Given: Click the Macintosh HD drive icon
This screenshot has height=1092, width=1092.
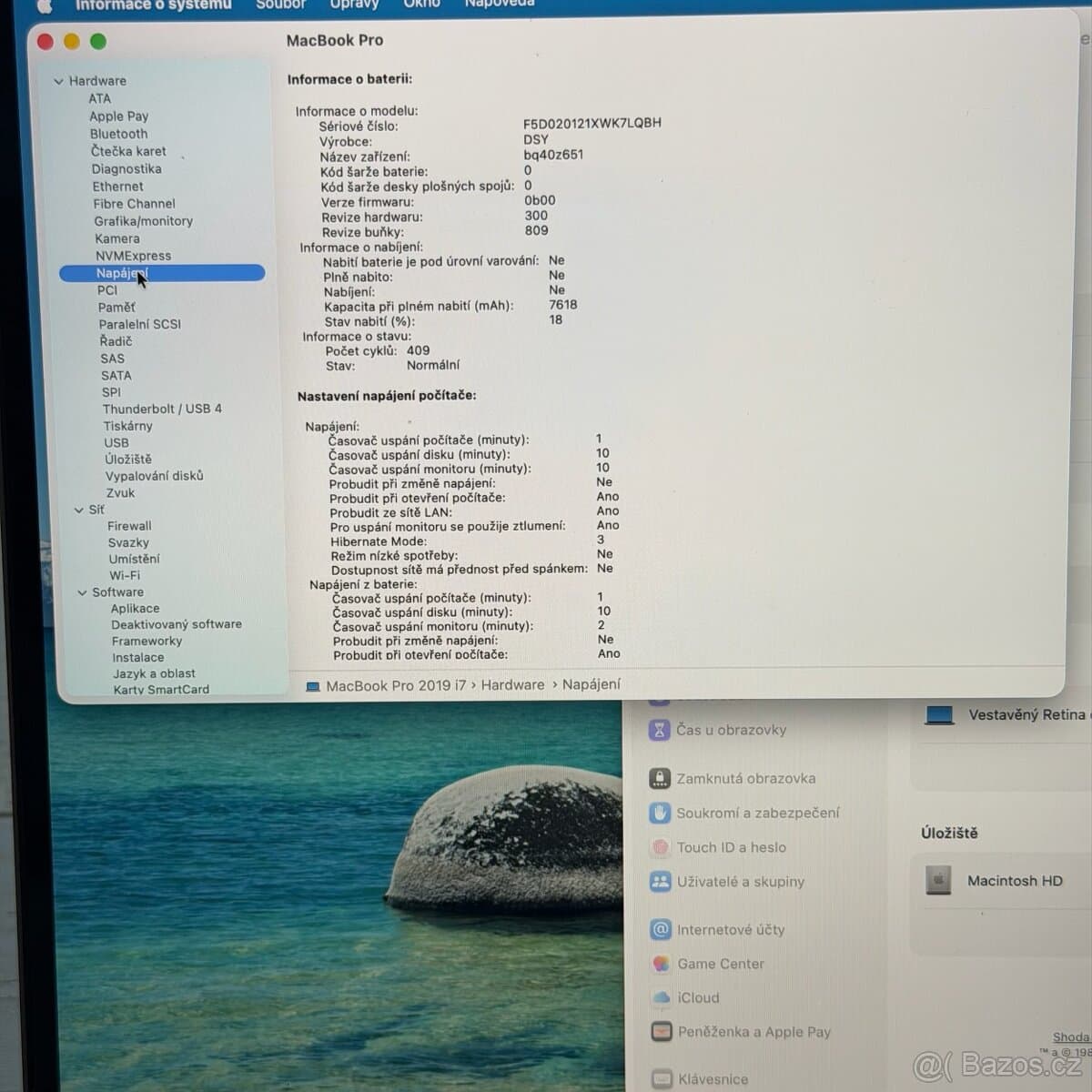Looking at the screenshot, I should point(937,880).
